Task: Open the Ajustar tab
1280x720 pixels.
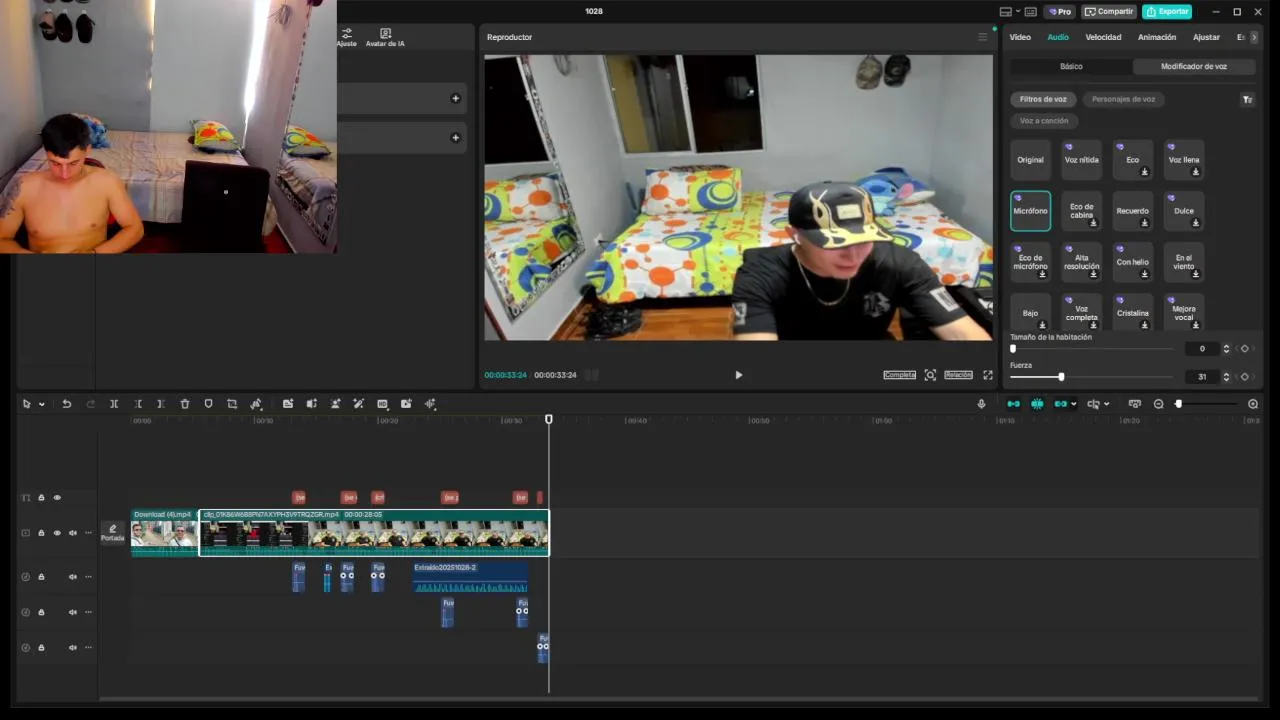Action: [1206, 37]
